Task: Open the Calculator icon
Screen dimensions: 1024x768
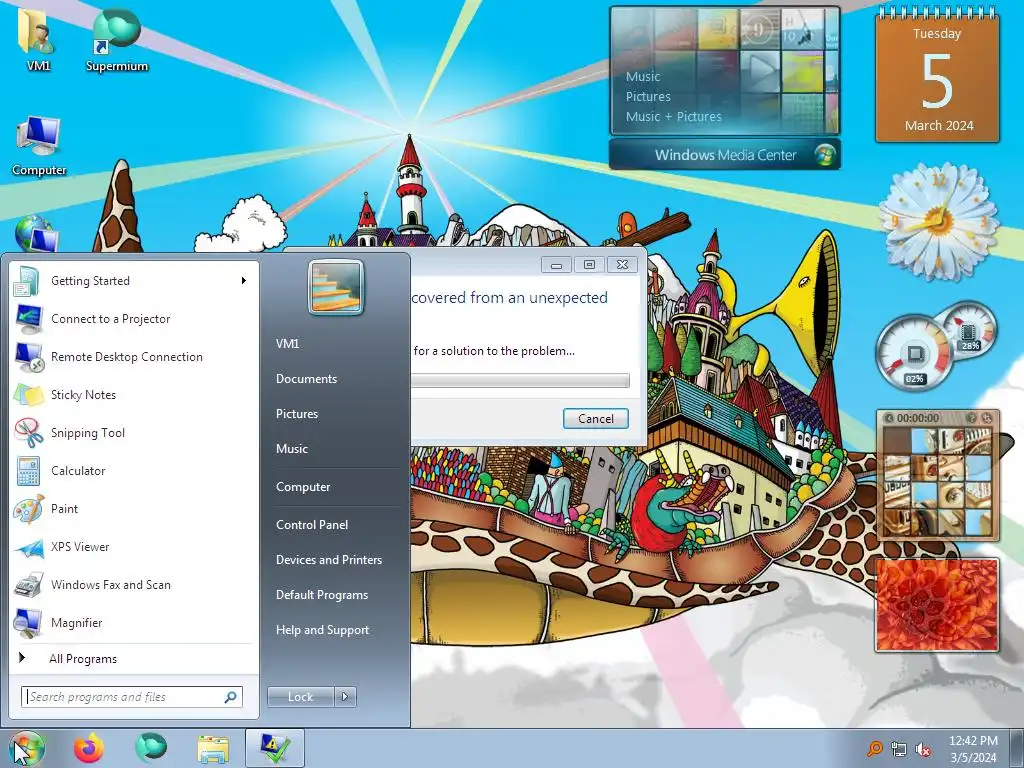Action: pos(28,471)
